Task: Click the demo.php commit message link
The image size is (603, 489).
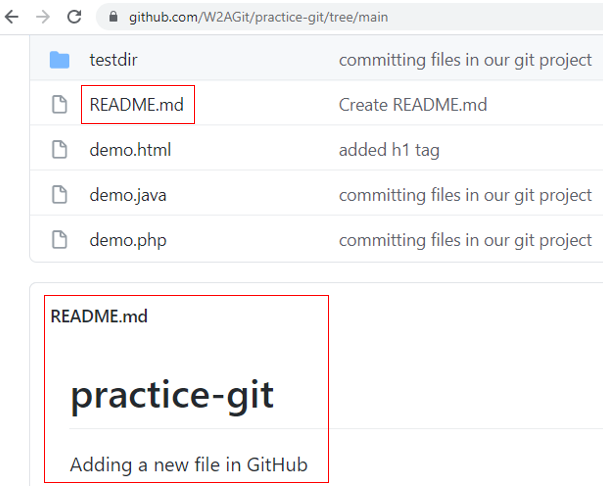Action: [x=465, y=240]
